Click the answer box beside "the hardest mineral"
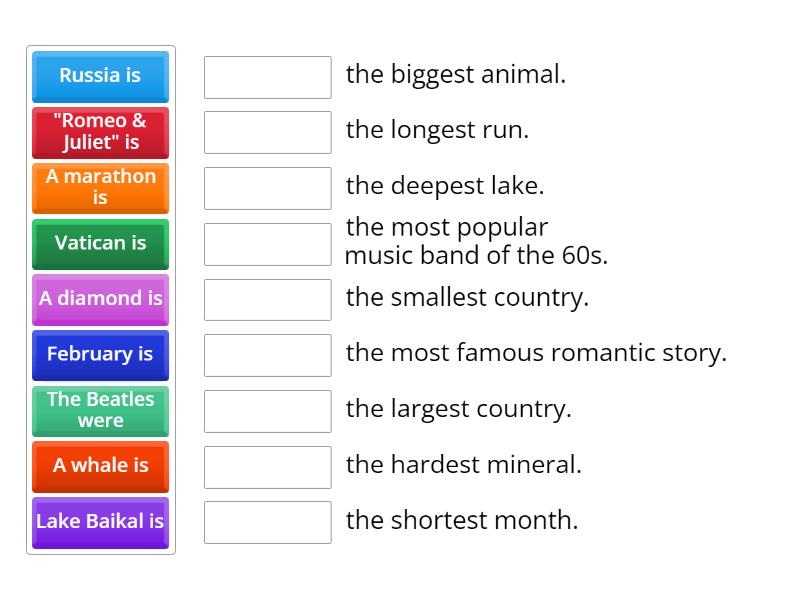Screen dimensions: 800x600 267,464
